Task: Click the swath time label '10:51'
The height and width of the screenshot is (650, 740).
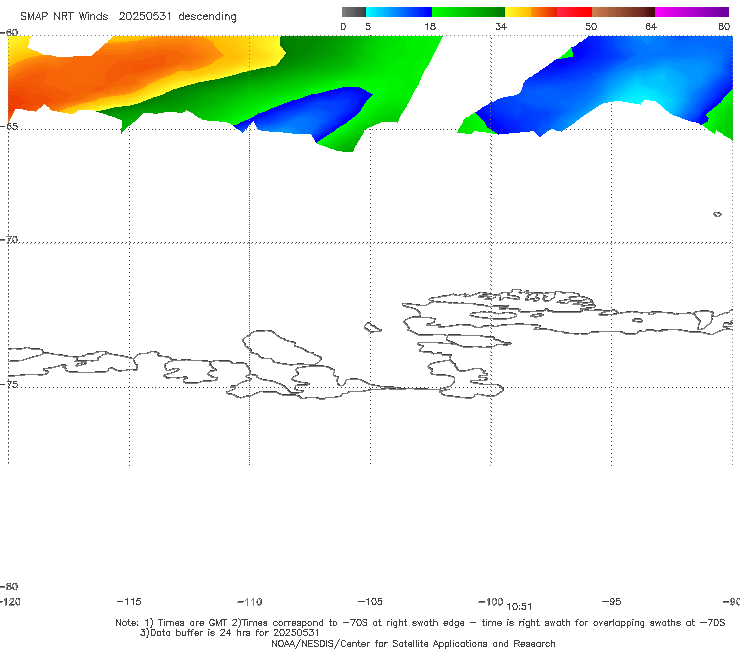Action: tap(519, 607)
